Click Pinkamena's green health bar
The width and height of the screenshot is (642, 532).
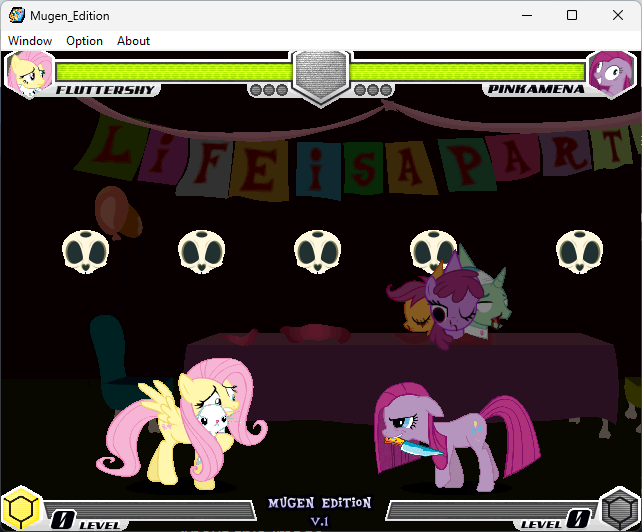point(468,72)
